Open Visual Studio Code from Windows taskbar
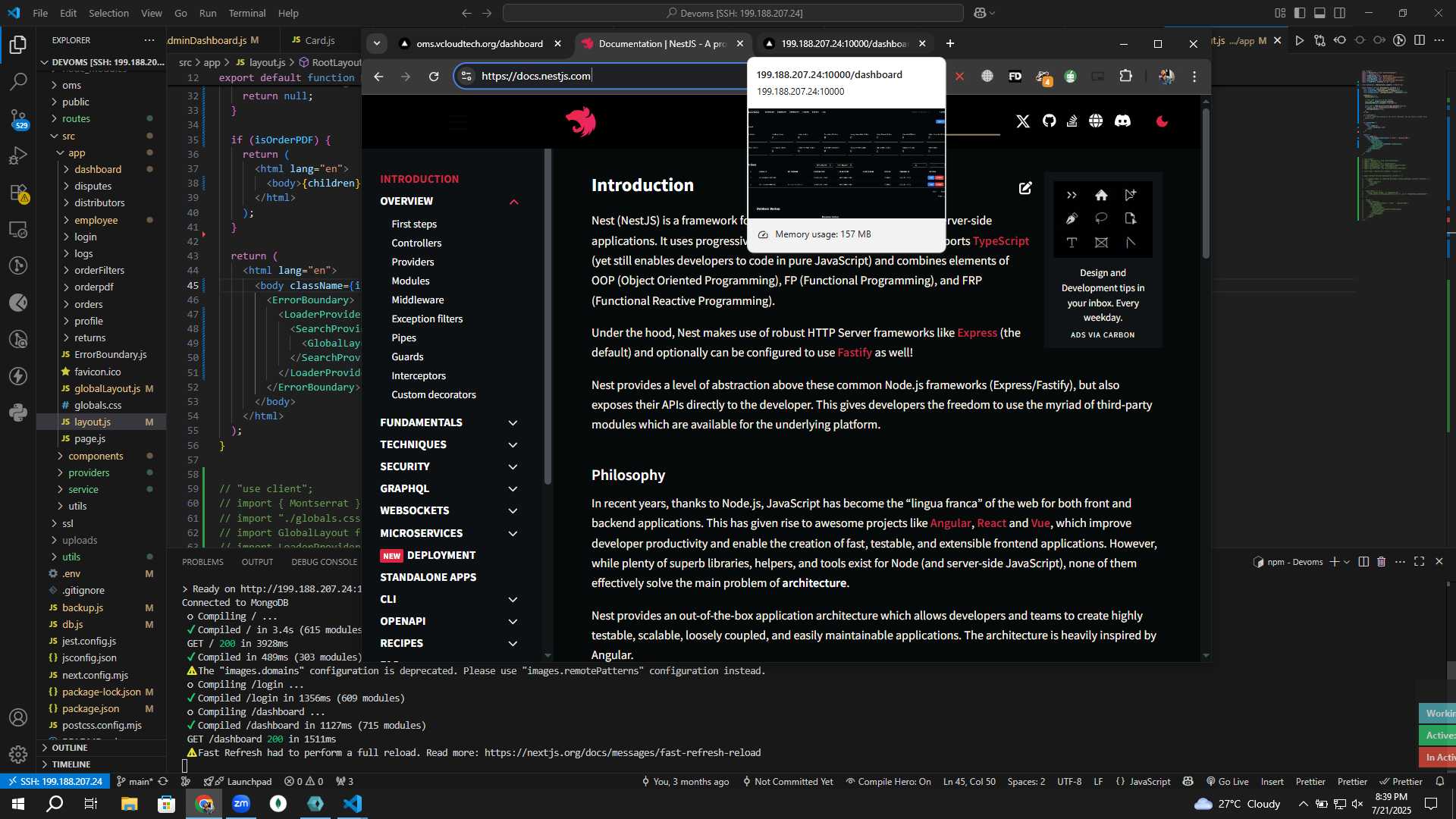 [x=353, y=803]
